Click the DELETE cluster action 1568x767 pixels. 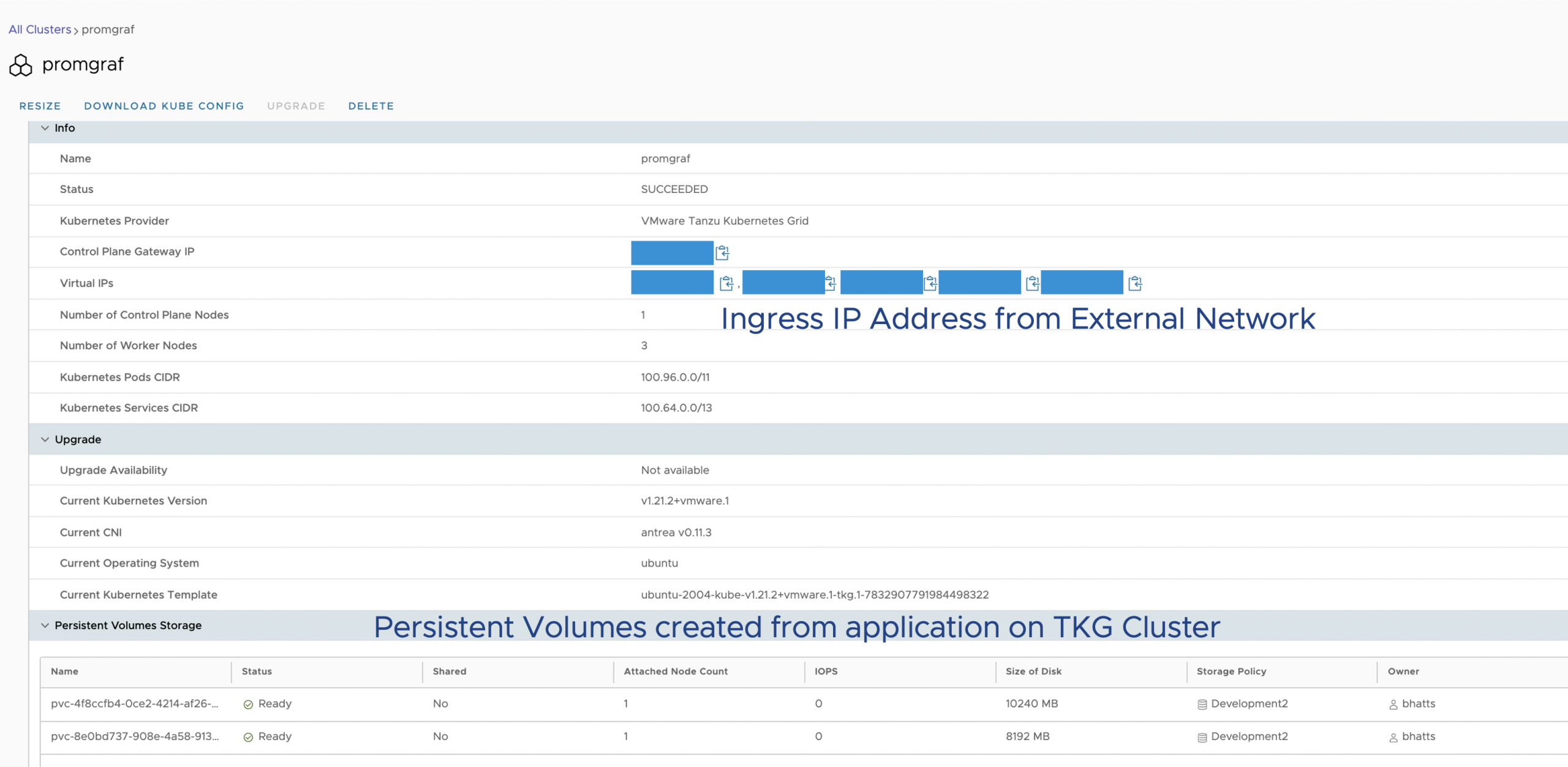pos(371,106)
